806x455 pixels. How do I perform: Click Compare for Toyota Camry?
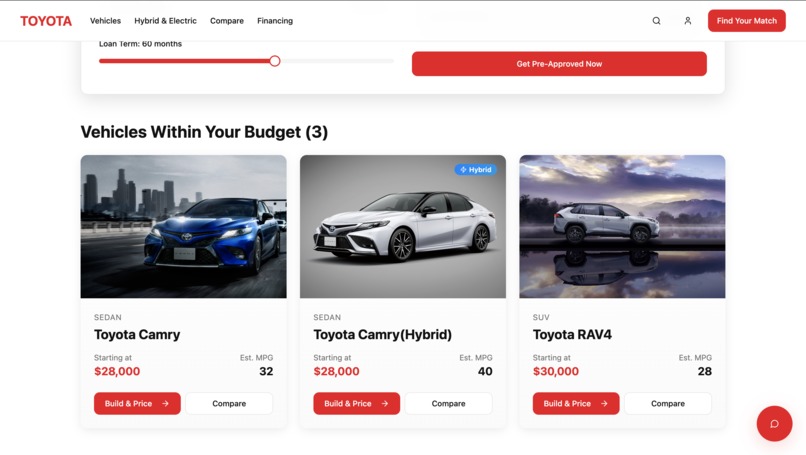(x=229, y=404)
